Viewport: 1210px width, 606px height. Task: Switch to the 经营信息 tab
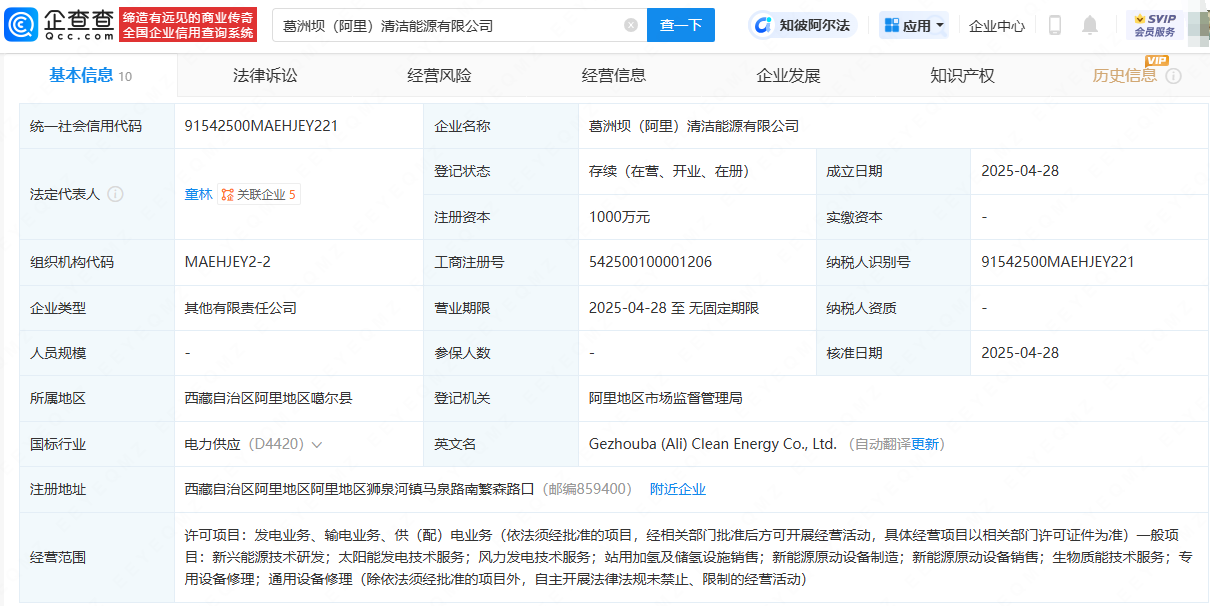614,75
